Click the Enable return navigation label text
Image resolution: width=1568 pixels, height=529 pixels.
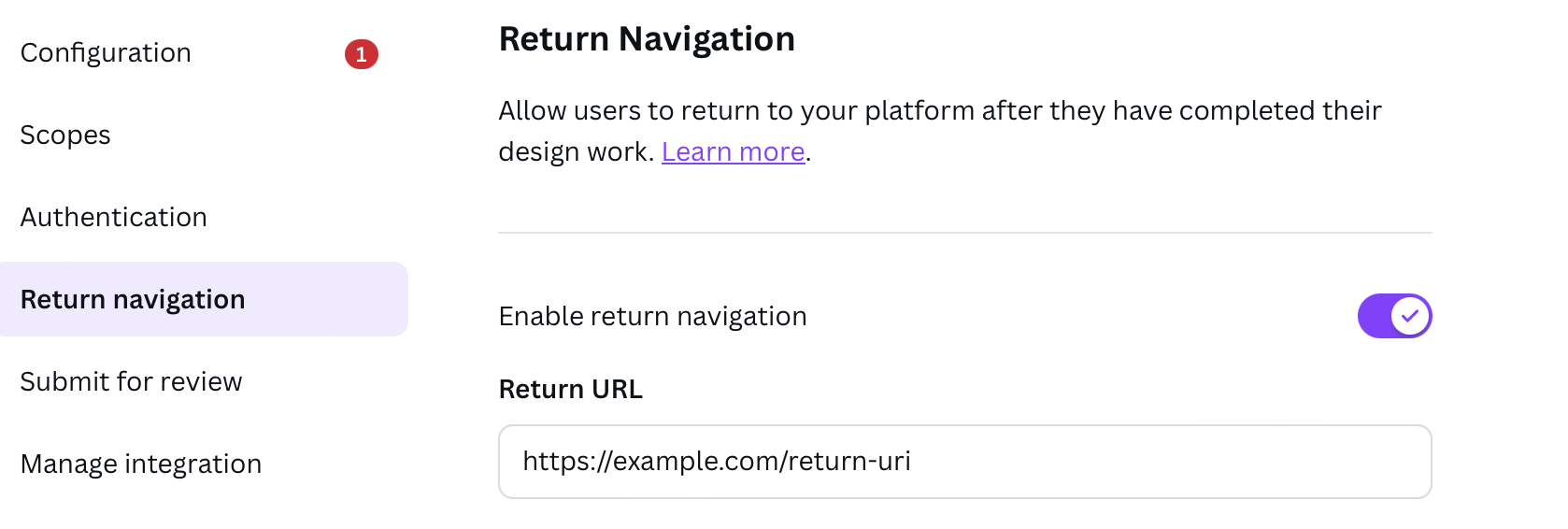pyautogui.click(x=652, y=316)
